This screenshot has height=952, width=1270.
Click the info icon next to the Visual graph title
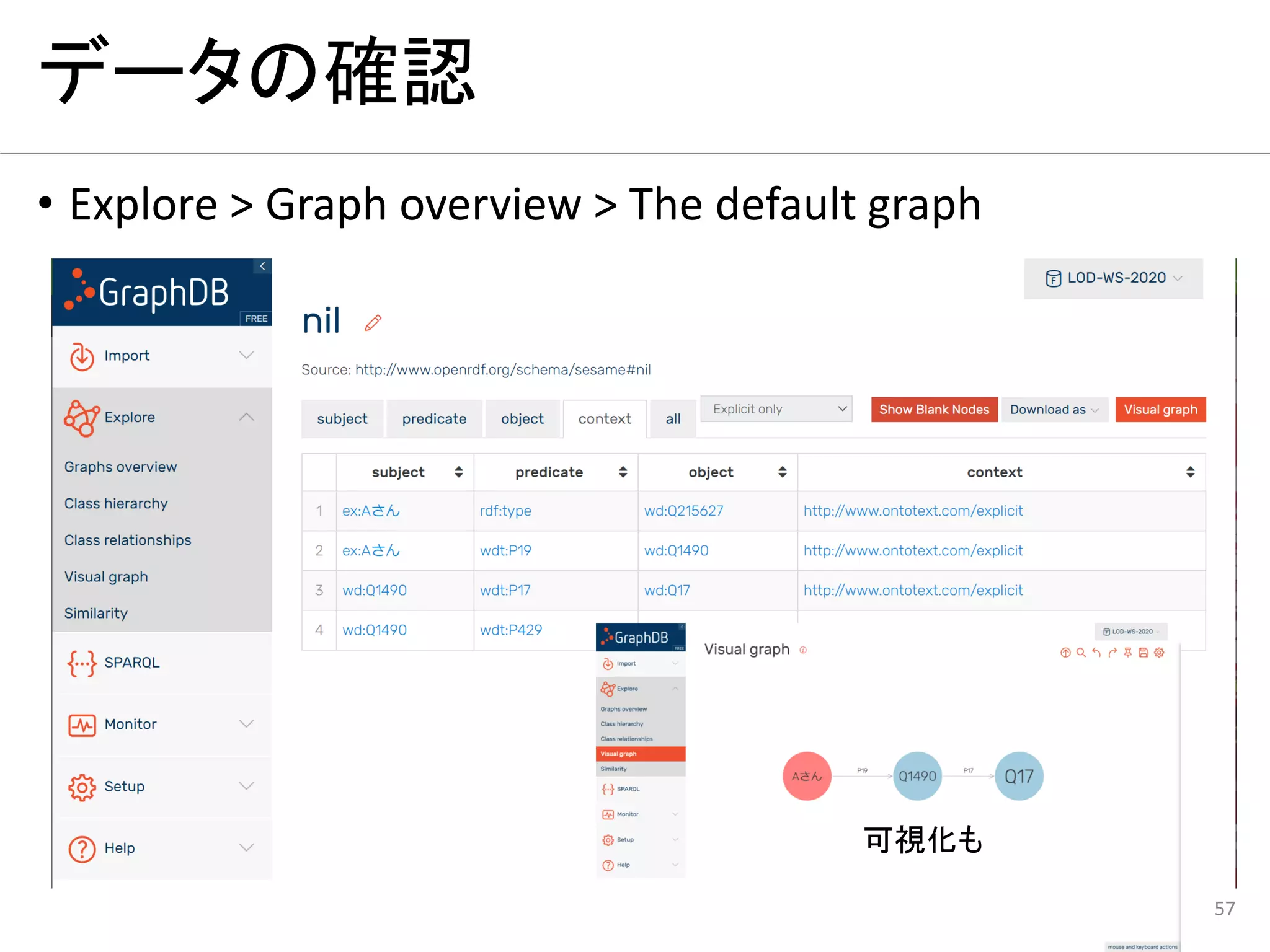point(803,650)
